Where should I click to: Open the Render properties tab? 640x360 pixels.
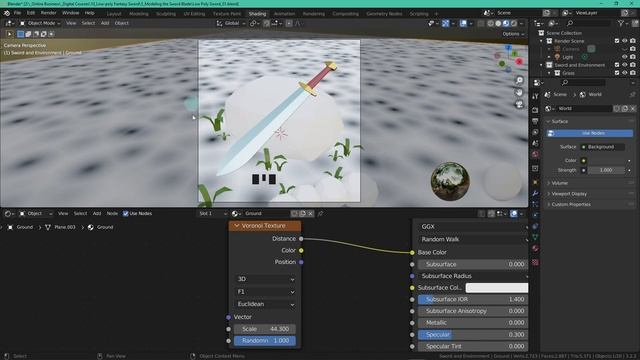coord(535,110)
